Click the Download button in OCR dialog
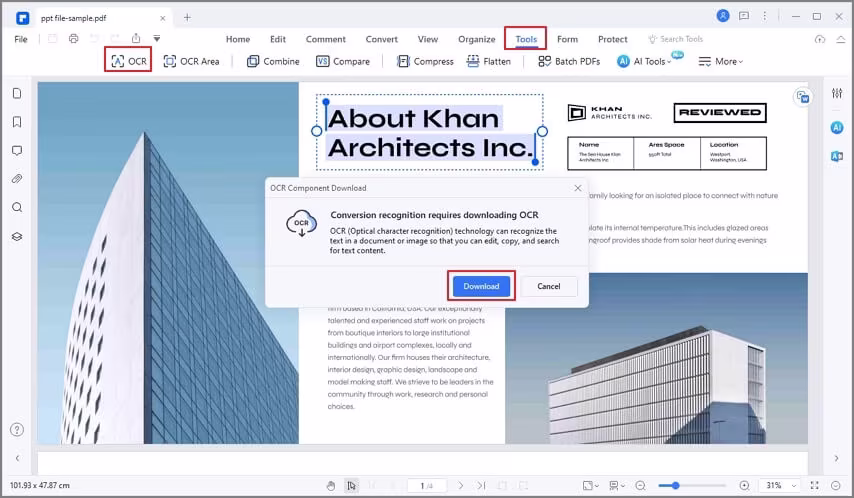The height and width of the screenshot is (498, 854). click(481, 286)
